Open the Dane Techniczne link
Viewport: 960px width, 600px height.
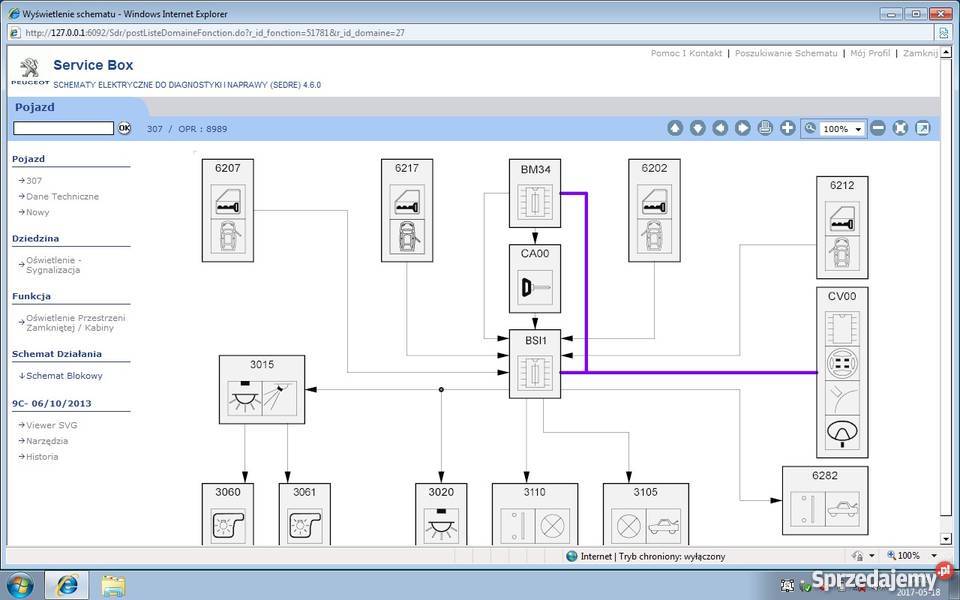click(62, 197)
